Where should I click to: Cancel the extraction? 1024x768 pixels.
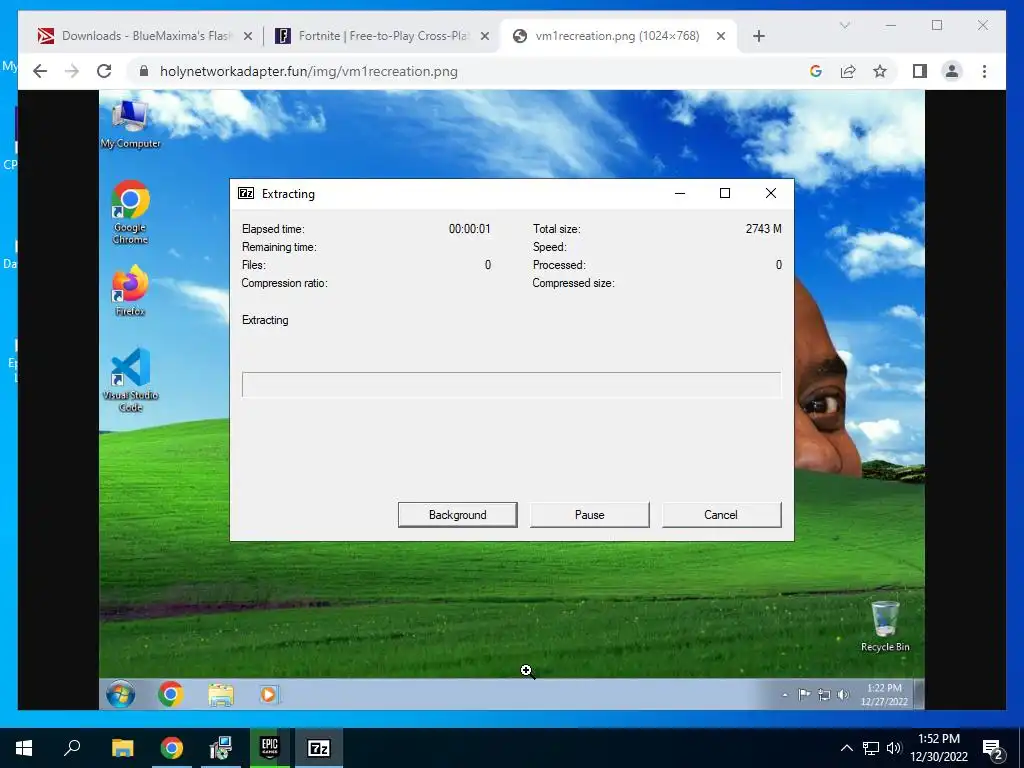coord(721,515)
